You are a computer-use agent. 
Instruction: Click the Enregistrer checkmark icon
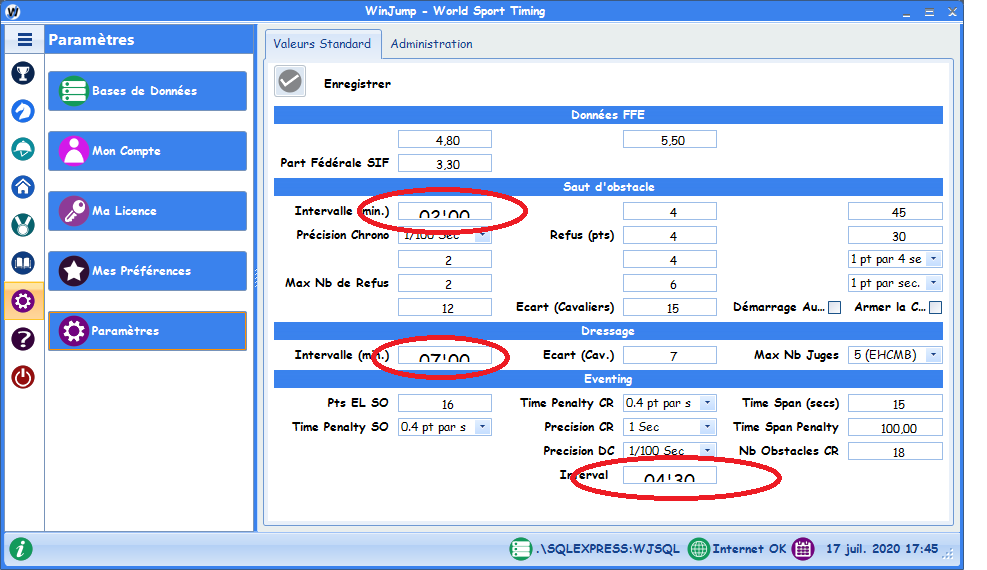point(290,81)
